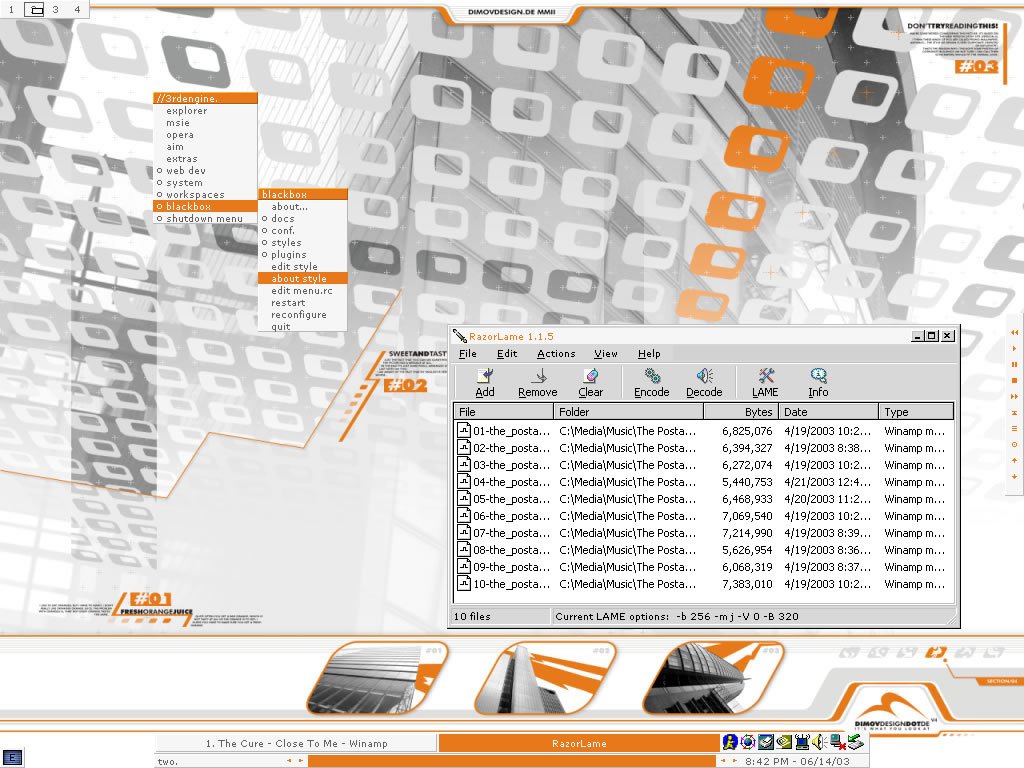1024x768 pixels.
Task: Expand the workspaces submenu
Action: point(205,195)
